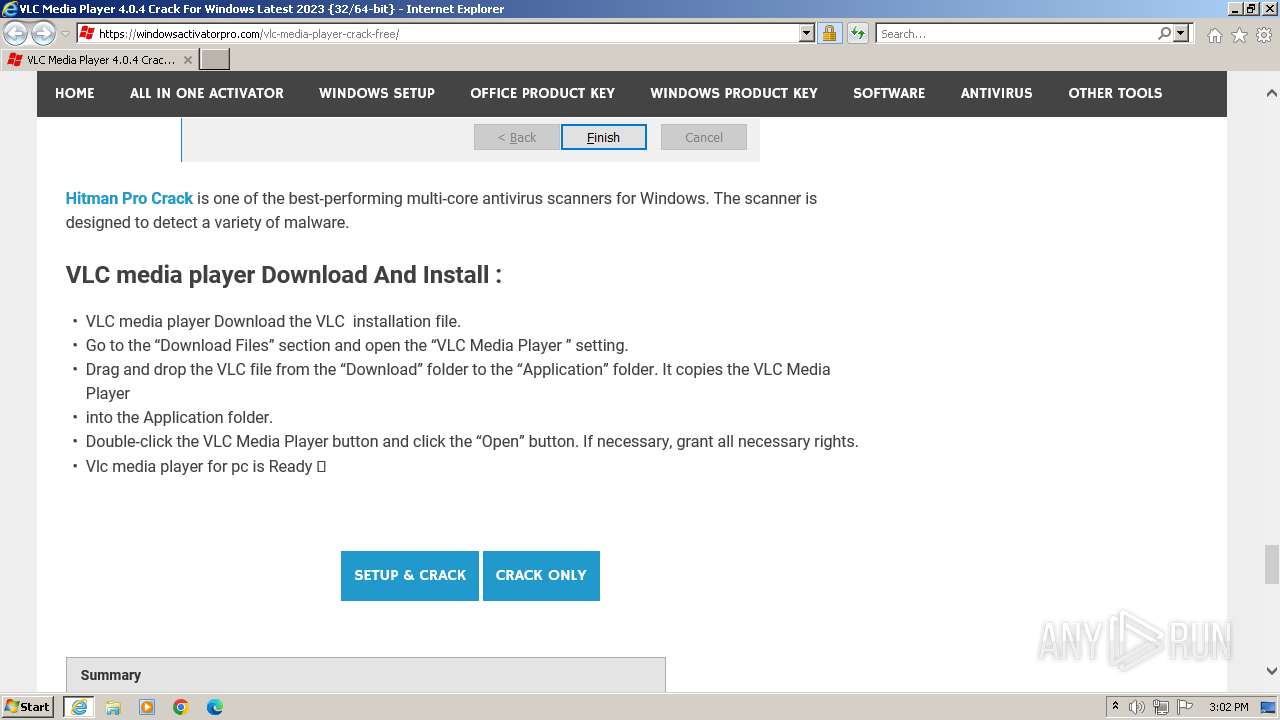Click the search magnifier icon
Viewport: 1280px width, 720px height.
pyautogui.click(x=1164, y=33)
